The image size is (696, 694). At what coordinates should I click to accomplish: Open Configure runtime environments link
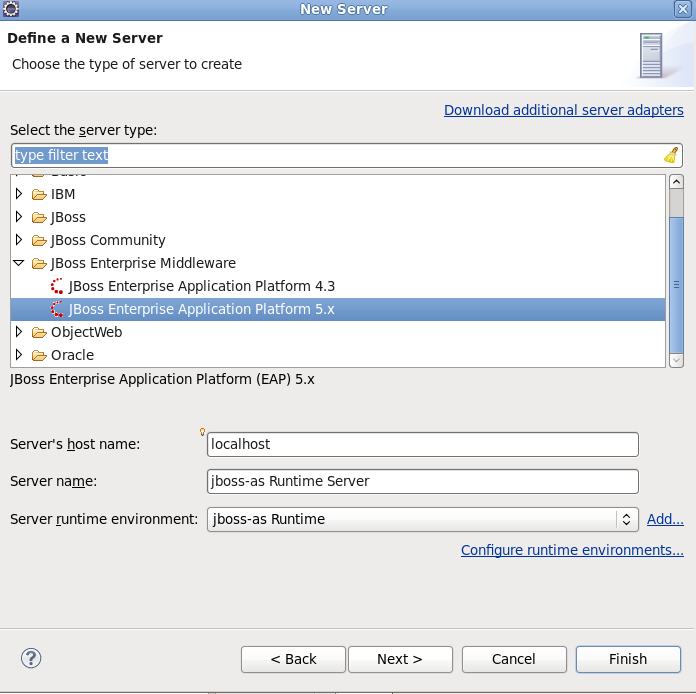(572, 550)
